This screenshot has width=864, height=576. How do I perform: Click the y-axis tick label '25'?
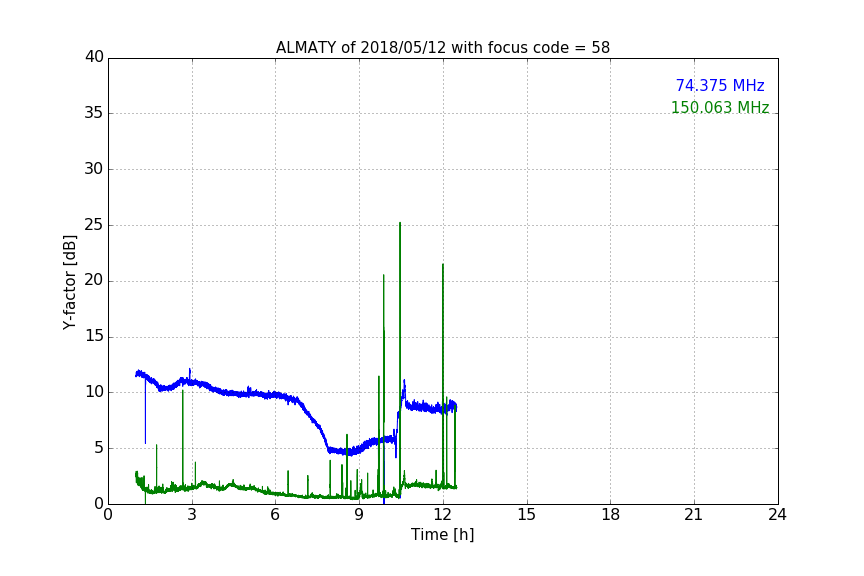click(x=94, y=225)
